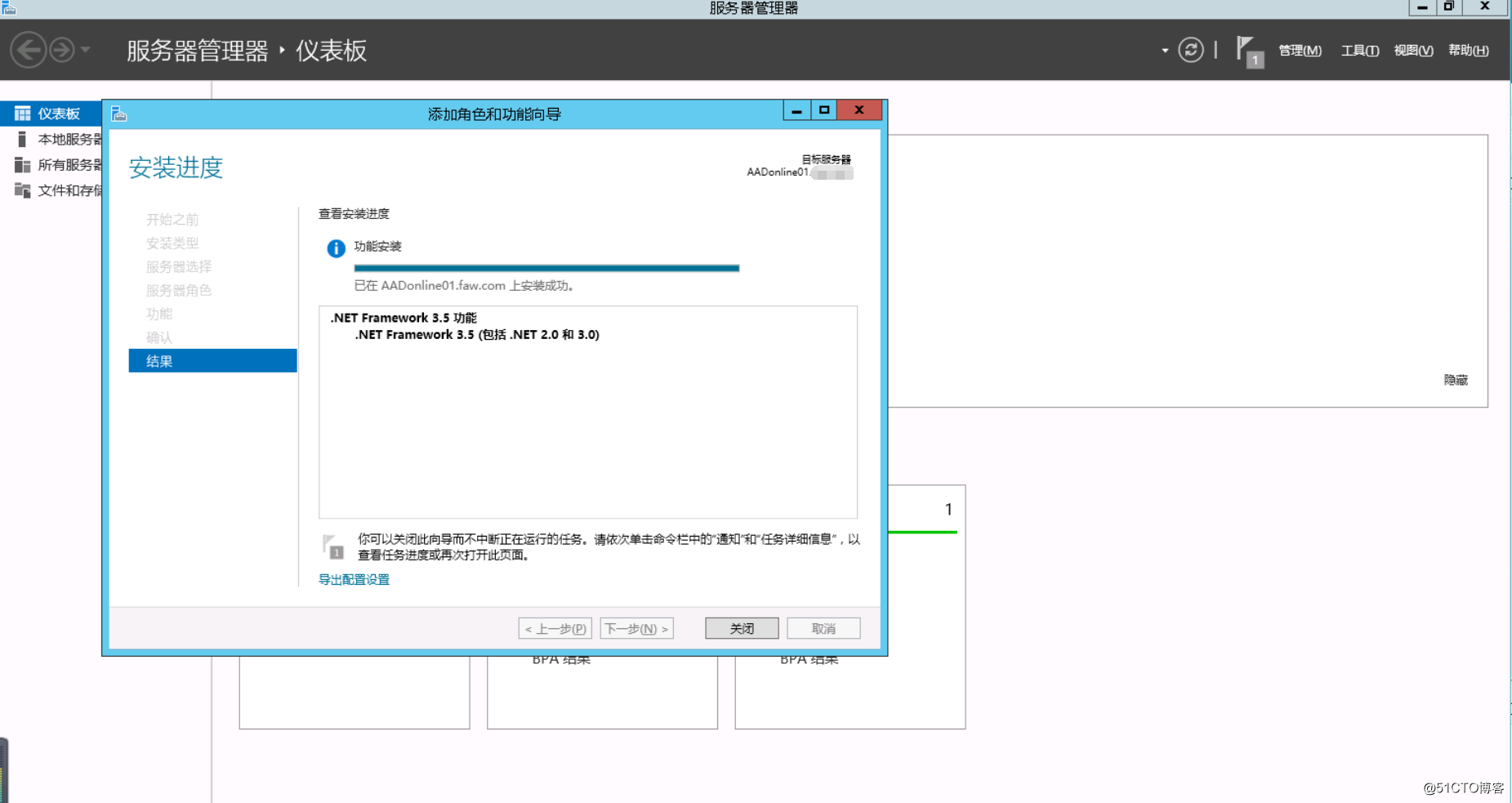Click the wizard icon in dialog title bar
The image size is (1512, 803).
click(119, 114)
